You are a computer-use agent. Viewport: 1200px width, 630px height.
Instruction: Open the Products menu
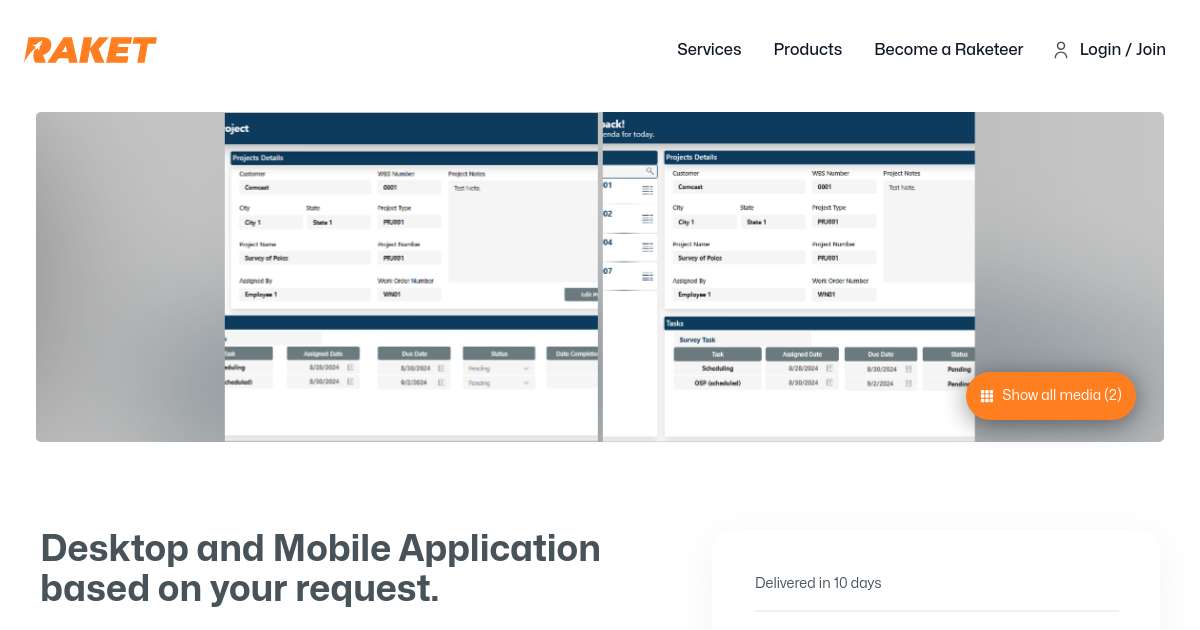808,50
